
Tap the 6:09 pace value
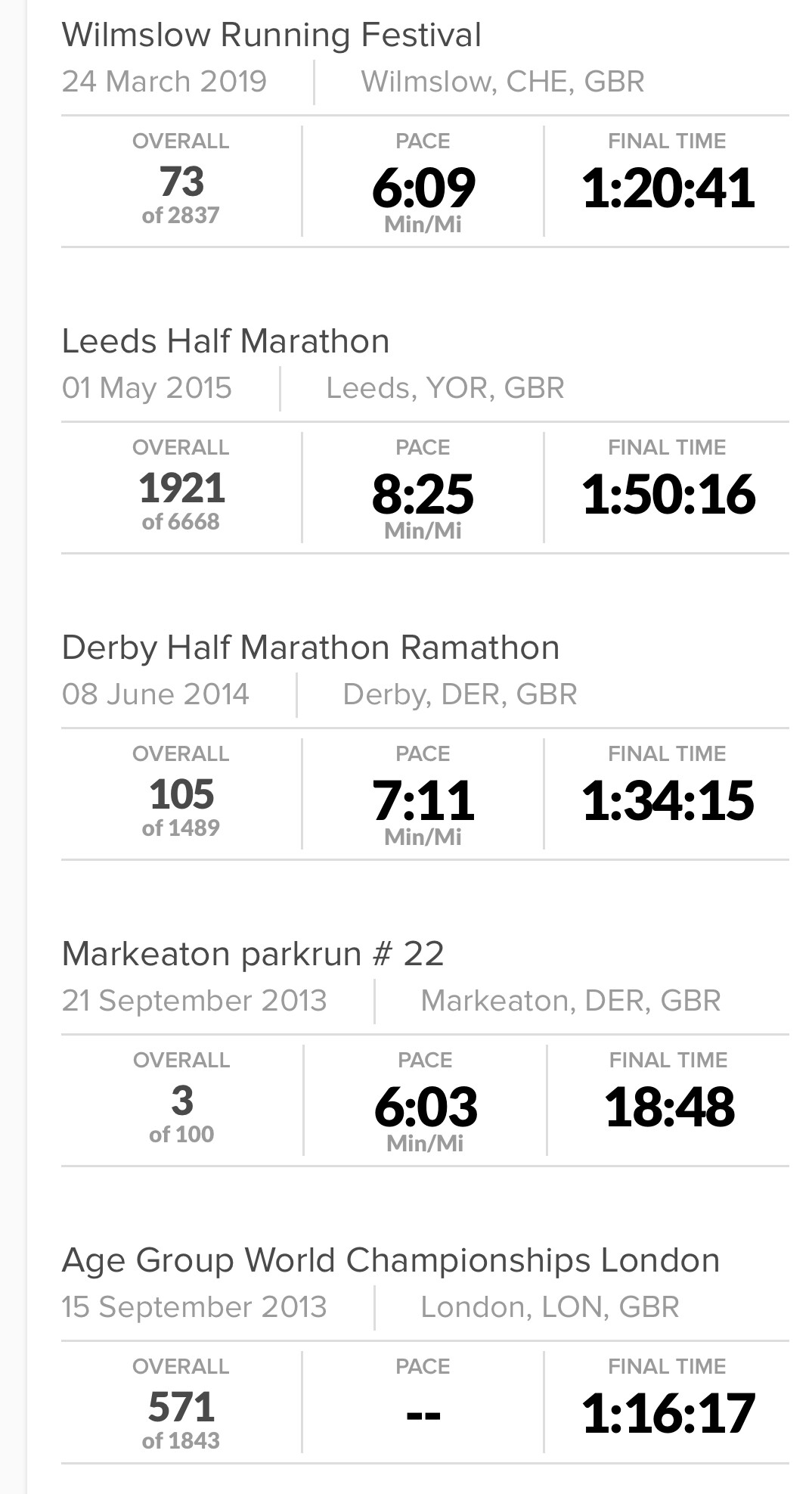pos(423,188)
